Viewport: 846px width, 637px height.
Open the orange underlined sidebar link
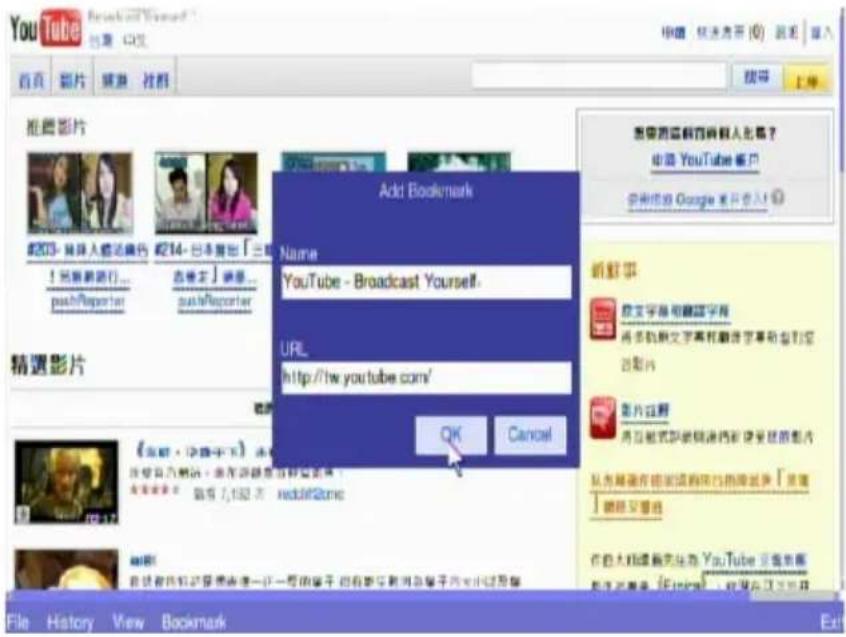tap(700, 494)
